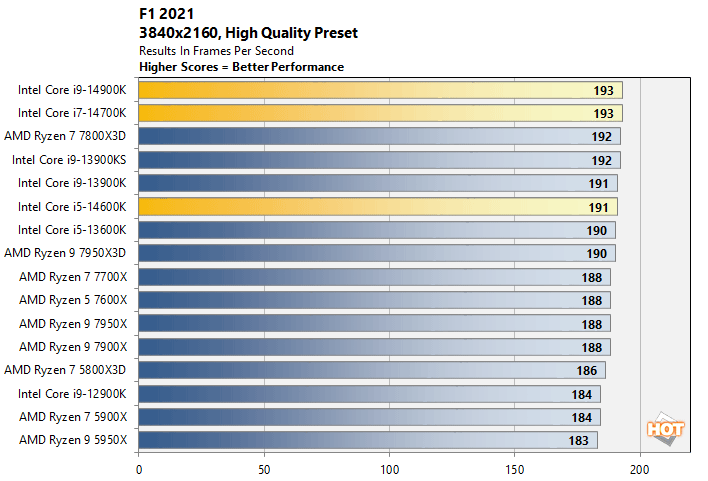Click the 188 value on the Ryzen 7 7700X bar
Screen dimensions: 708x481
592,278
